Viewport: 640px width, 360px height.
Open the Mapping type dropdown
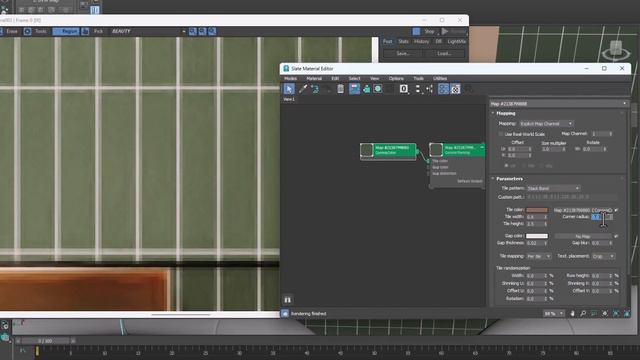[546, 123]
